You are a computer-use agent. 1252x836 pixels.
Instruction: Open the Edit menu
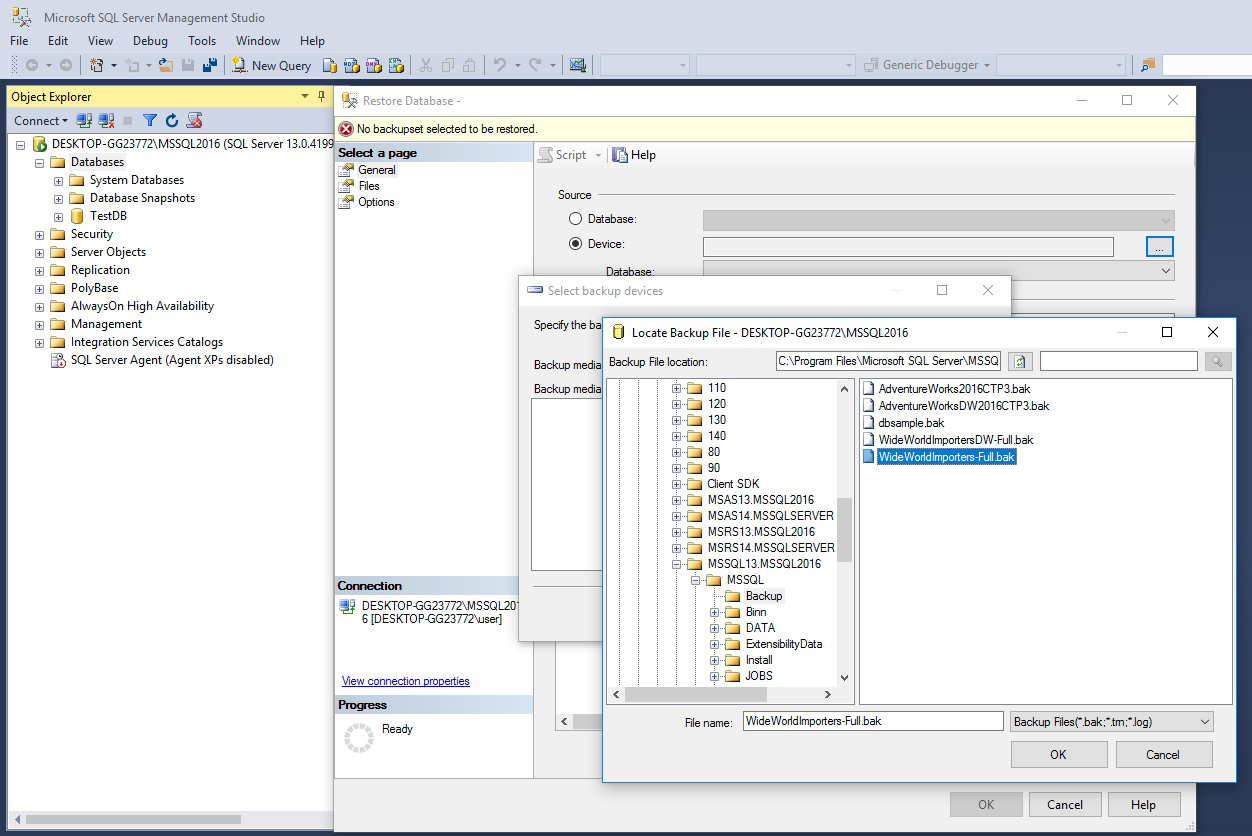click(58, 41)
